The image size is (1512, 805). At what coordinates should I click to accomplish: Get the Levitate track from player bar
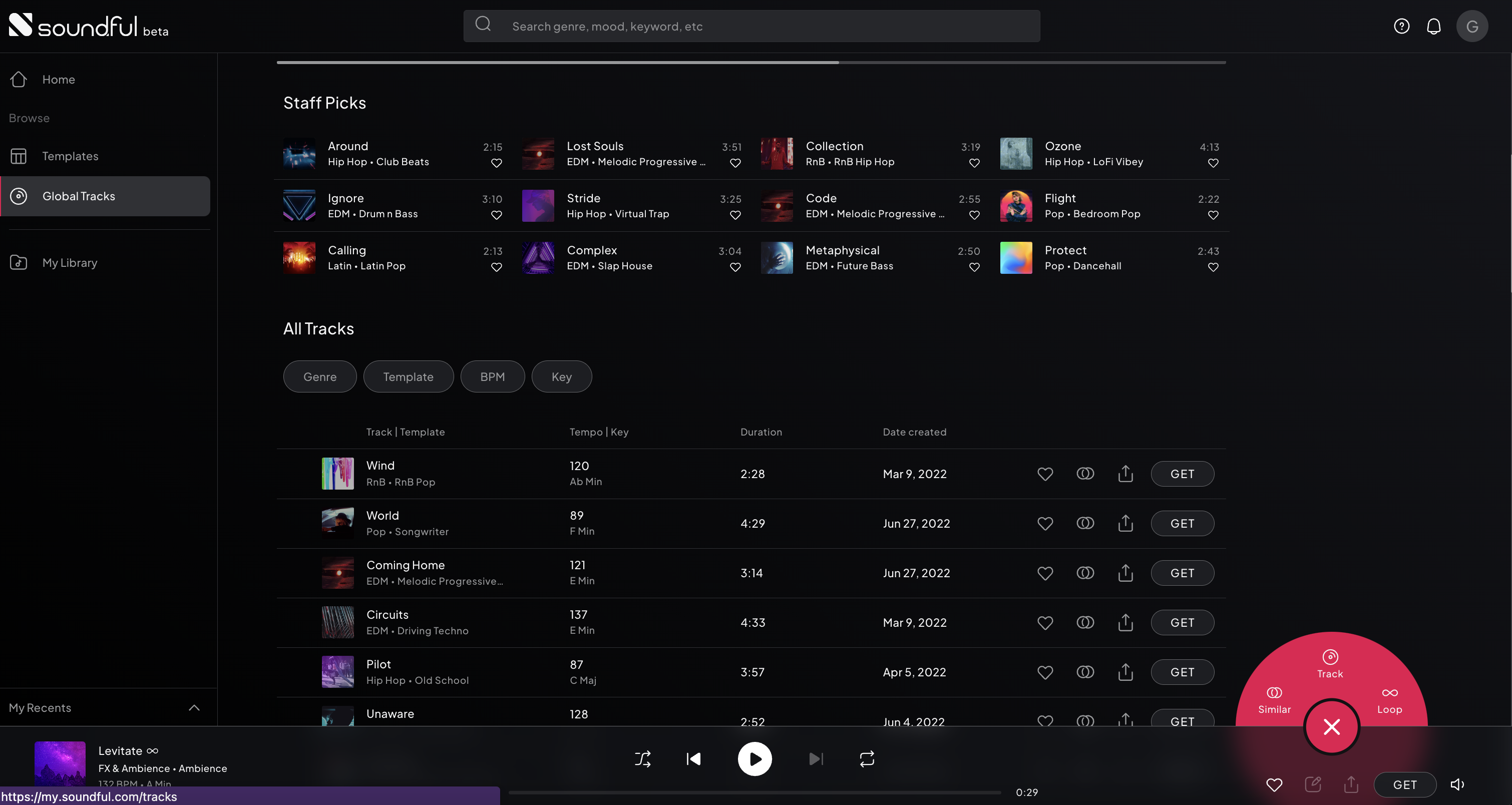click(x=1404, y=784)
